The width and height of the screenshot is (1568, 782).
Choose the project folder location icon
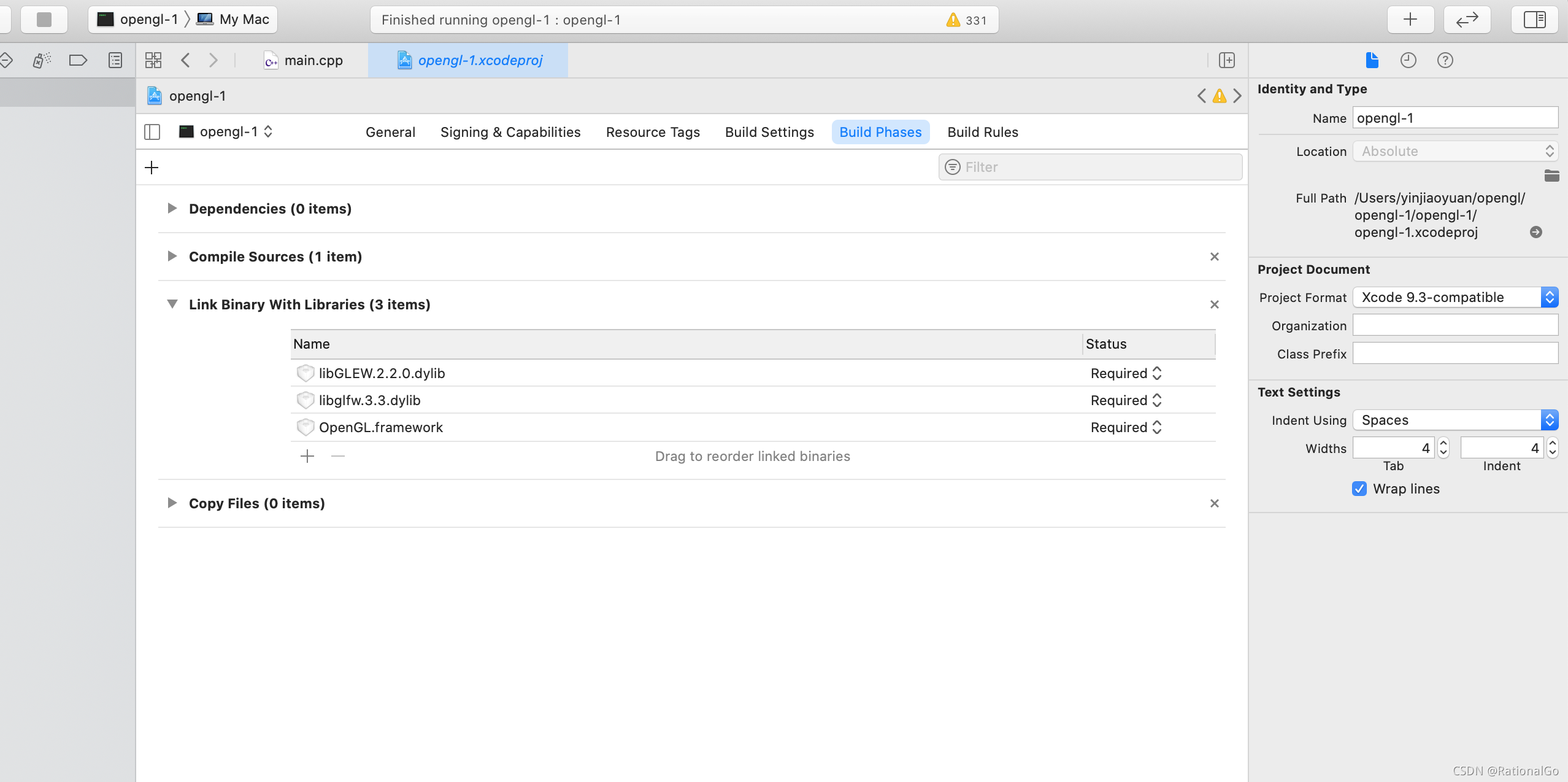coord(1551,176)
